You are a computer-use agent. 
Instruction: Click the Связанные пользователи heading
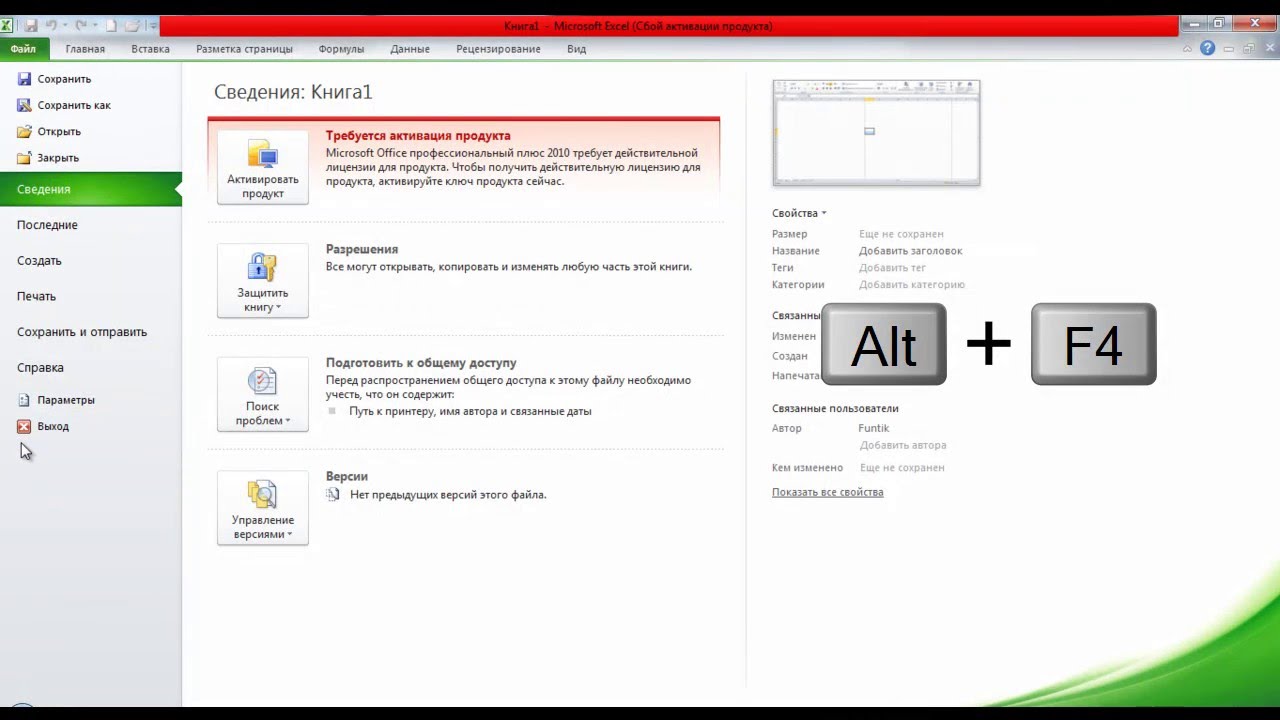(835, 408)
